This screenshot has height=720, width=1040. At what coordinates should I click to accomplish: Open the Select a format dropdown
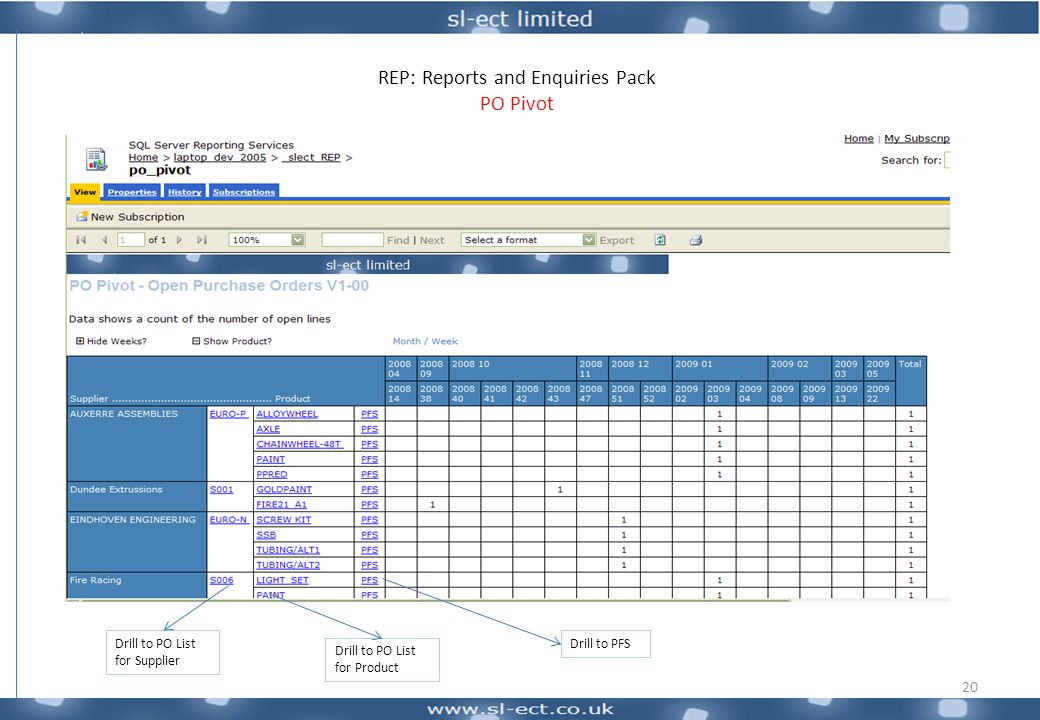[x=589, y=240]
